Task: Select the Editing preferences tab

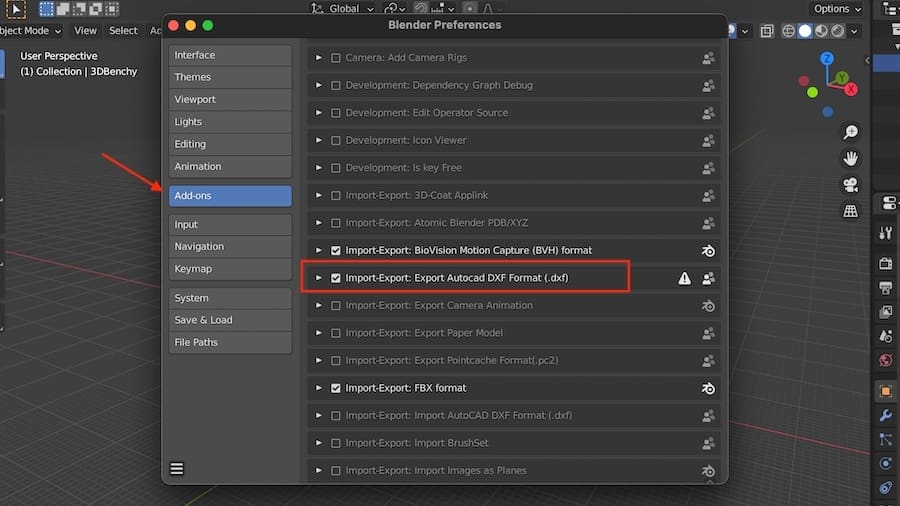Action: [x=230, y=144]
